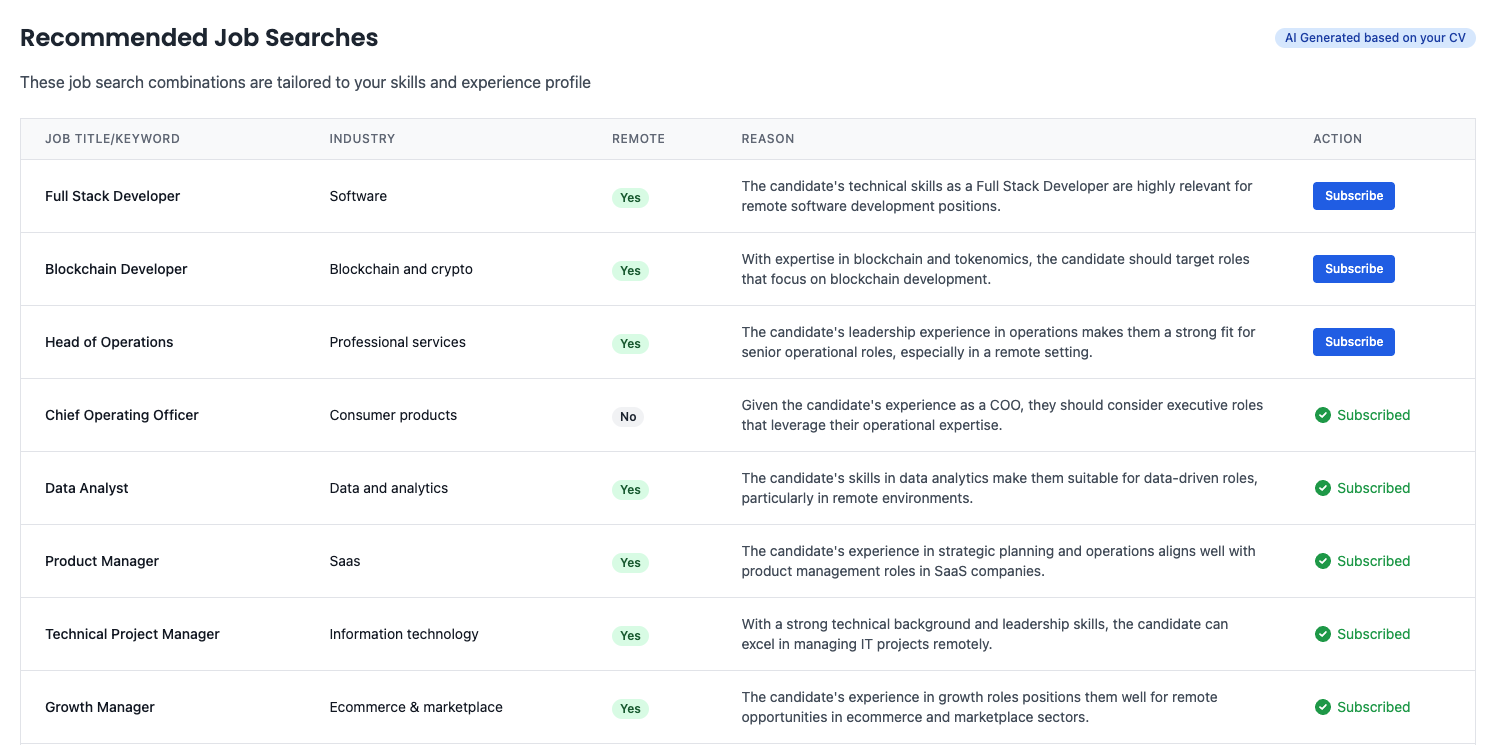
Task: Click the No remote badge for Chief Operating Officer
Action: point(627,417)
